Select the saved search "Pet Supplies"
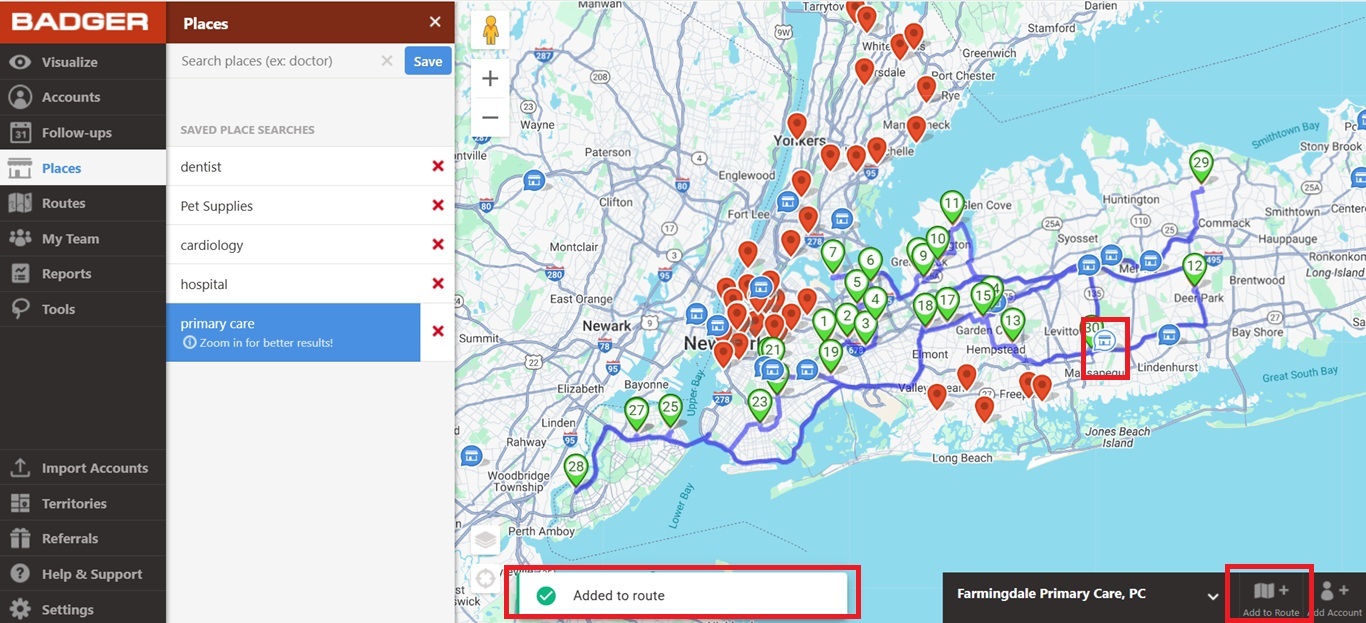Screen dimensions: 1366x623 tap(293, 206)
